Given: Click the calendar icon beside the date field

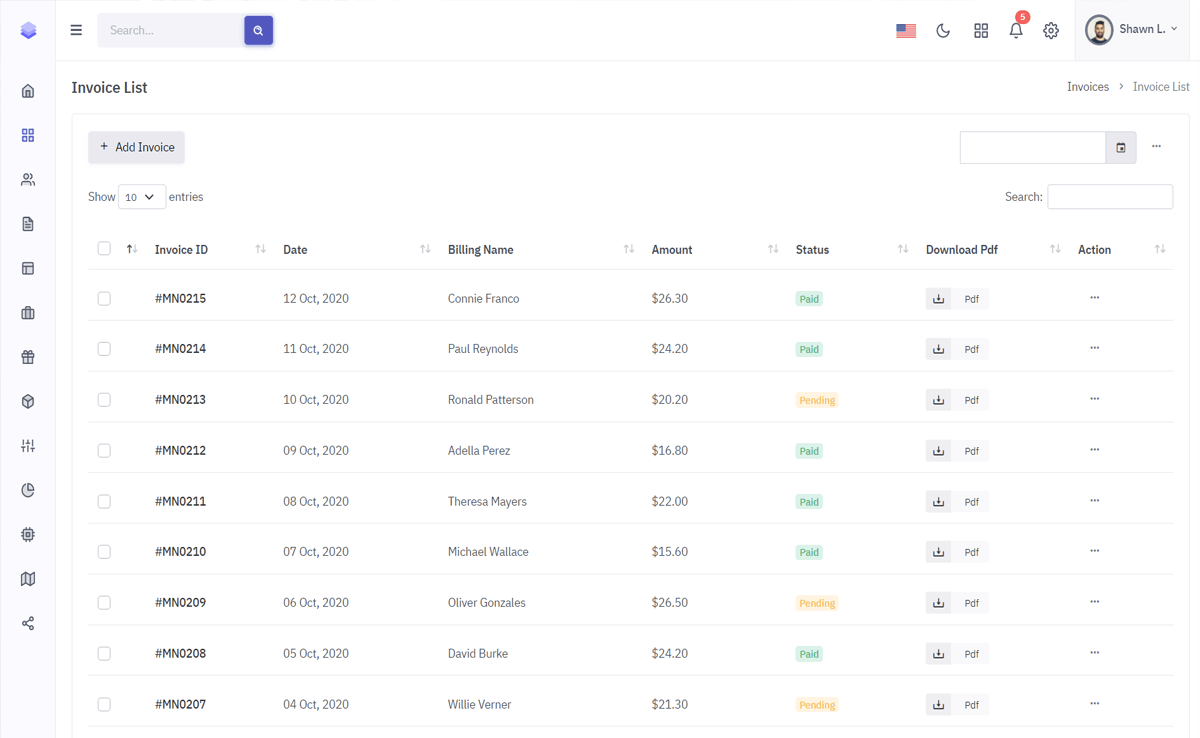Looking at the screenshot, I should click(1121, 148).
